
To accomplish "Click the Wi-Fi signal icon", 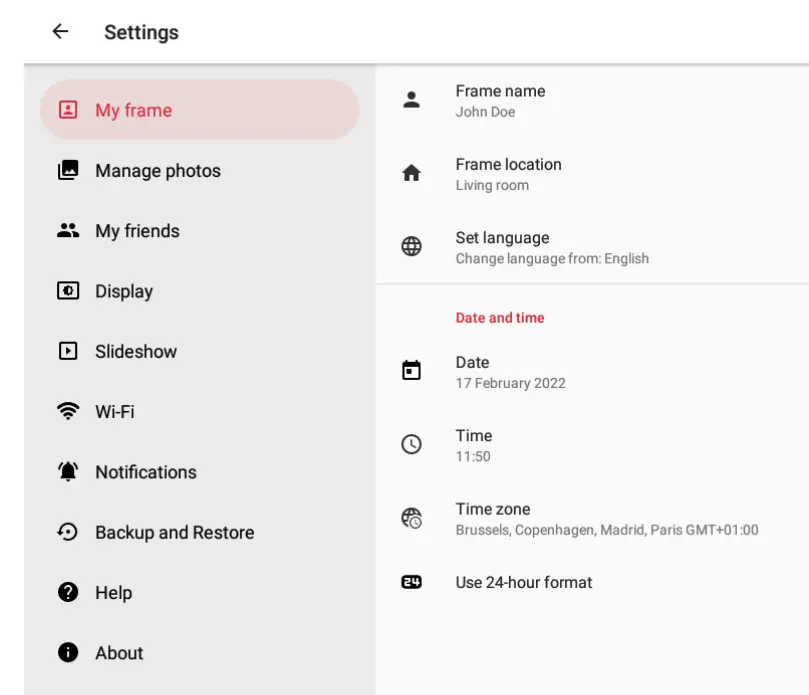I will click(x=68, y=411).
